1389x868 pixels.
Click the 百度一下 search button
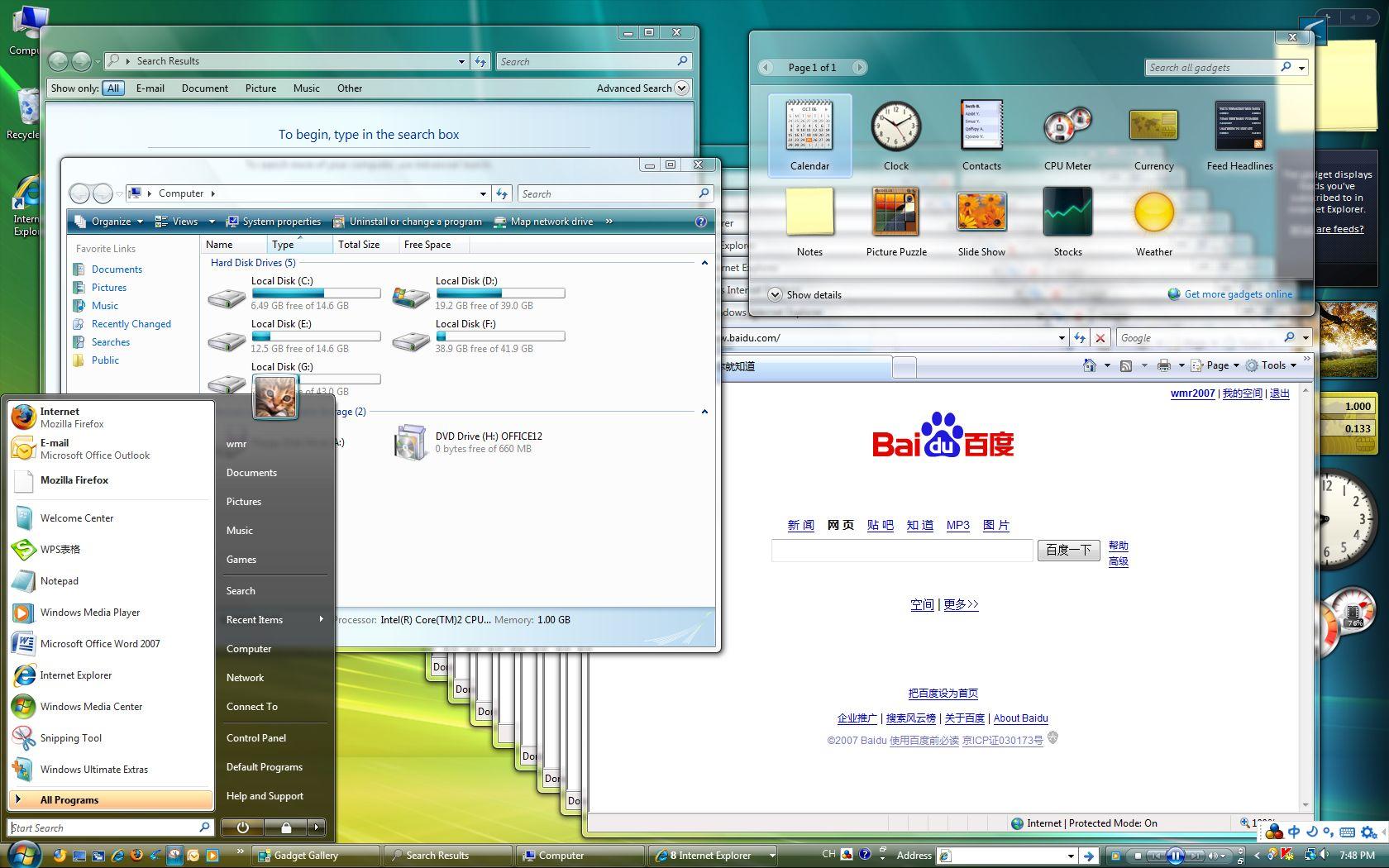tap(1068, 550)
